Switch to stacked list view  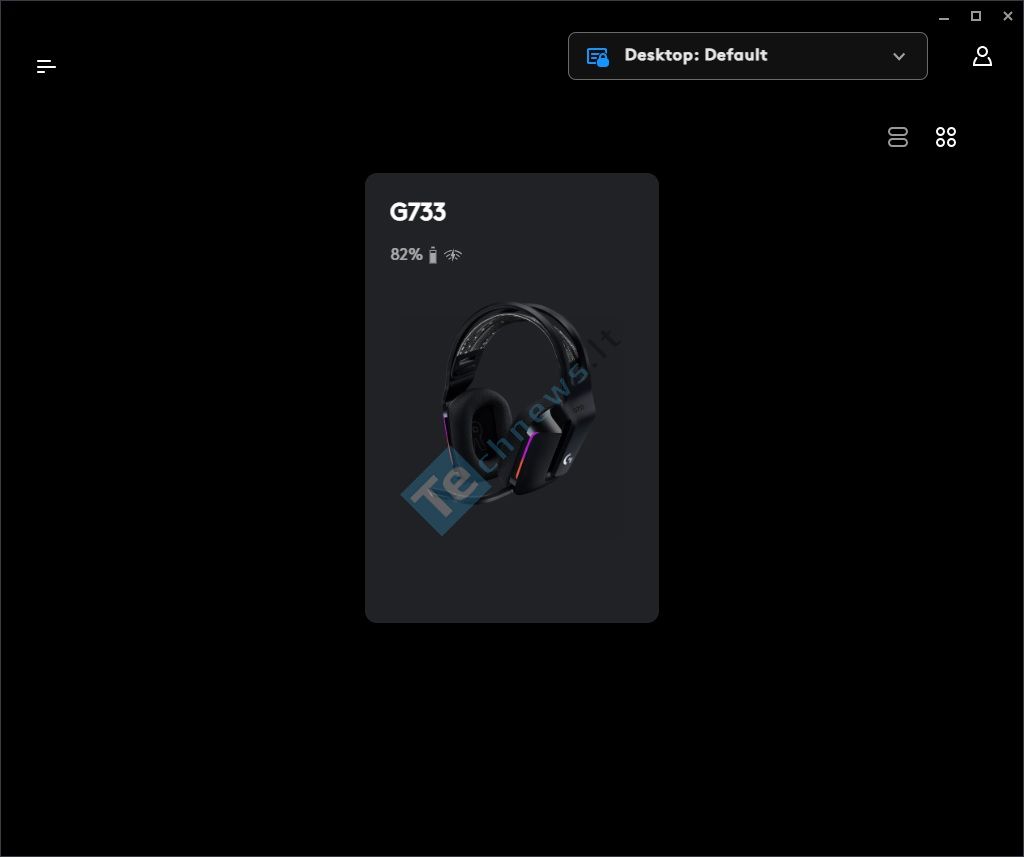tap(898, 137)
